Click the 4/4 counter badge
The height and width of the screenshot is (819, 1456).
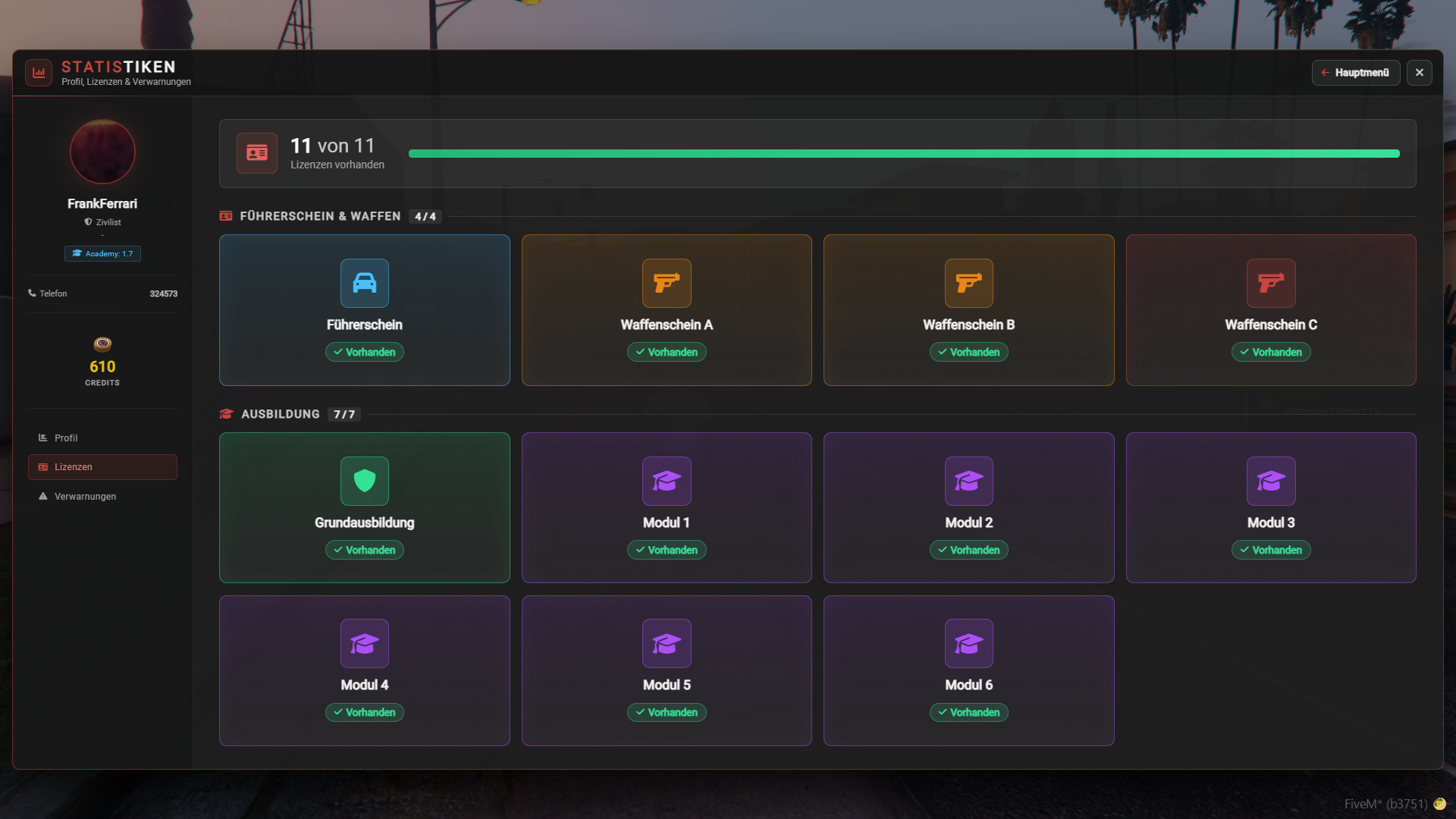coord(425,217)
